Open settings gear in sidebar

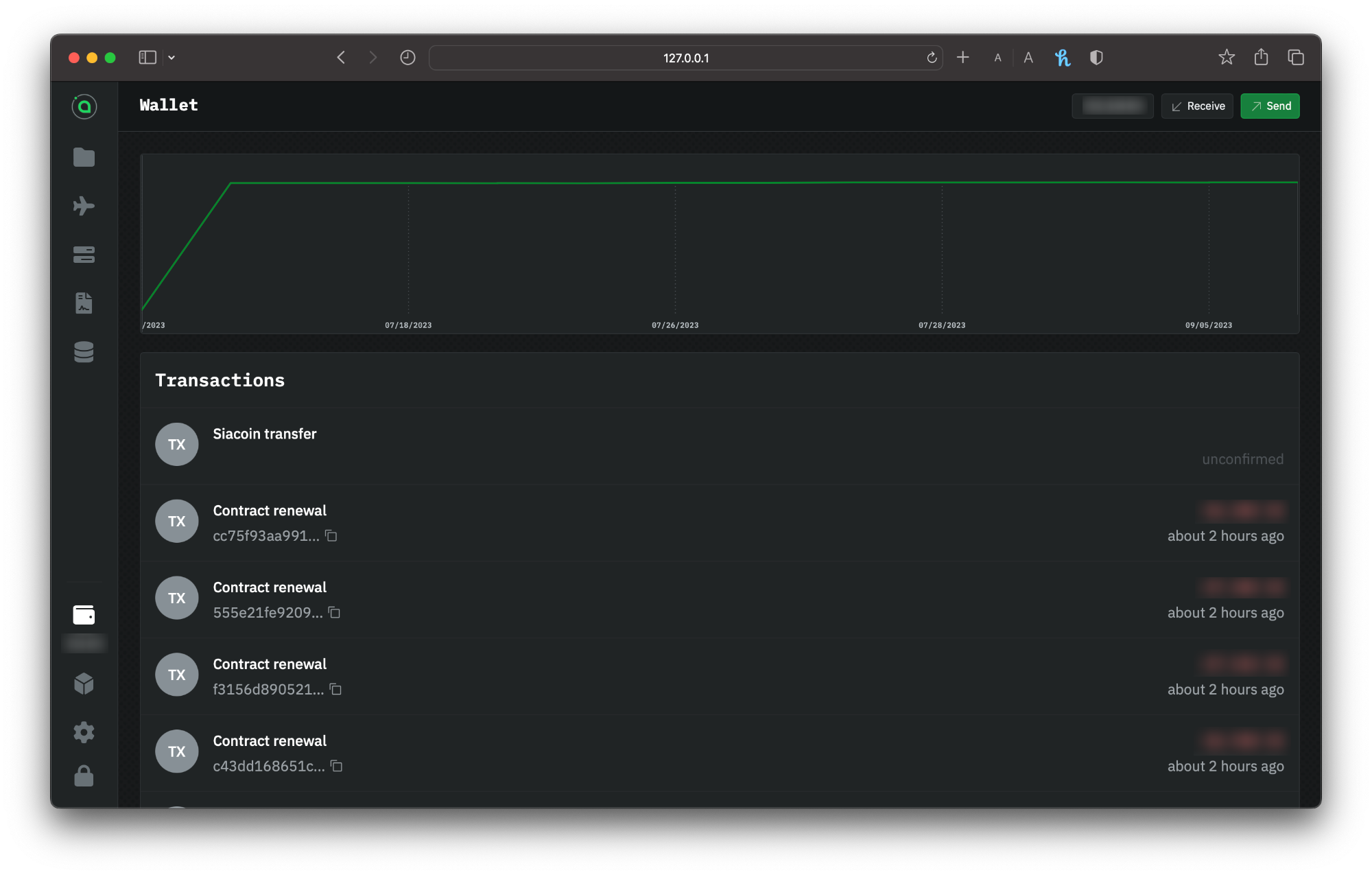click(84, 732)
